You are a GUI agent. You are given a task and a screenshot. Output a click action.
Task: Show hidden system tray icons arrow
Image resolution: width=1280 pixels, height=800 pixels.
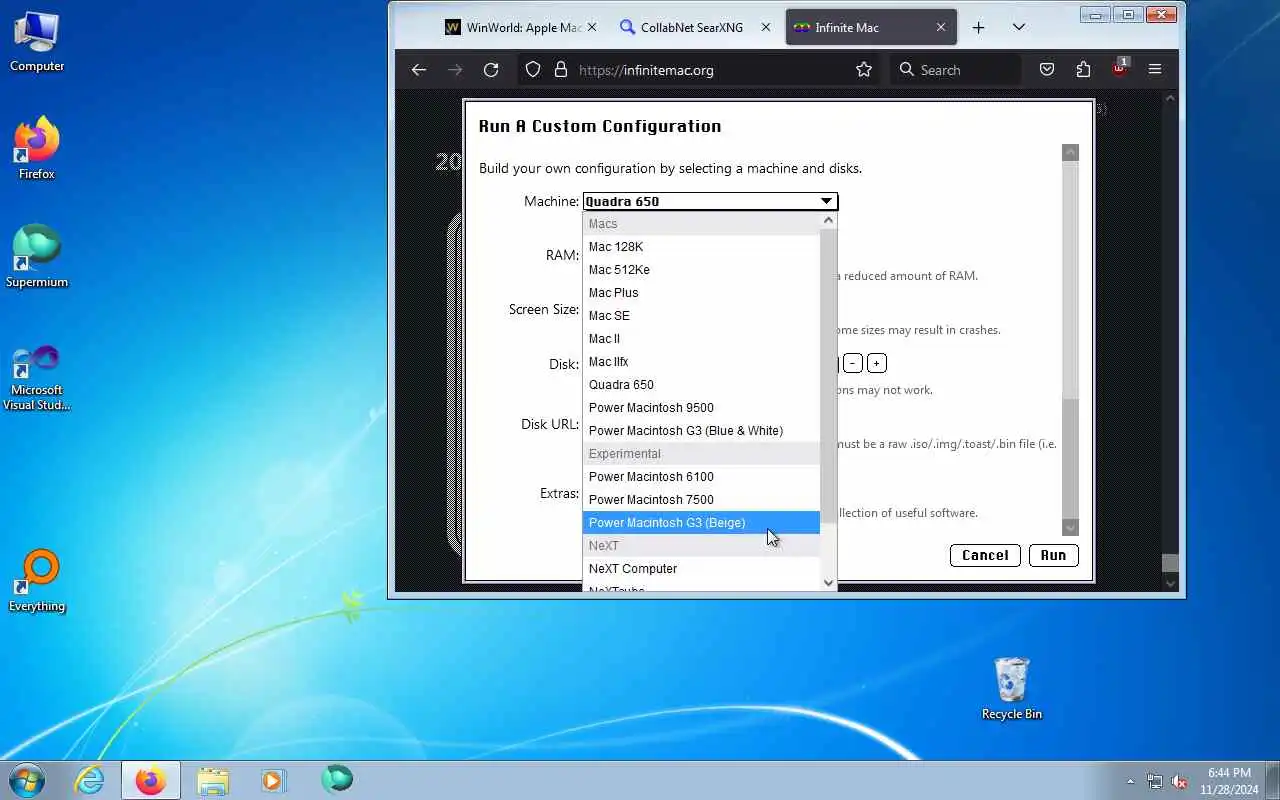(x=1131, y=781)
